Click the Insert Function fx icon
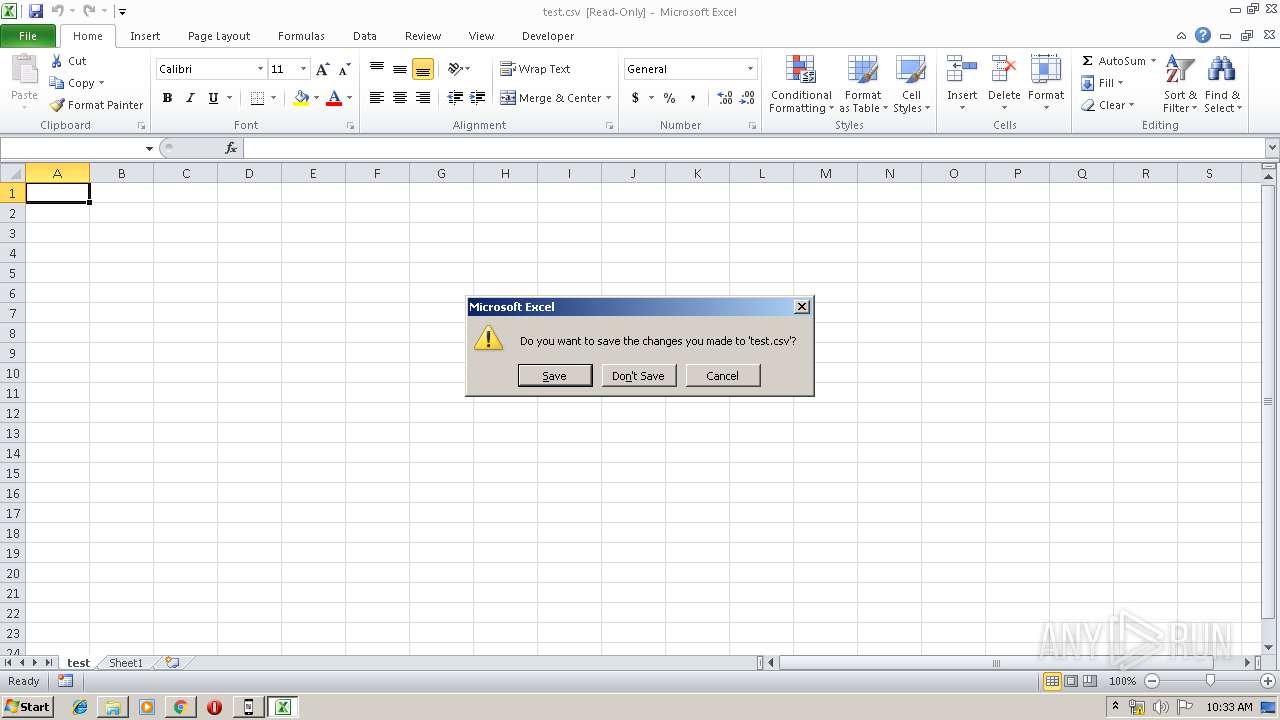1280x720 pixels. 231,148
